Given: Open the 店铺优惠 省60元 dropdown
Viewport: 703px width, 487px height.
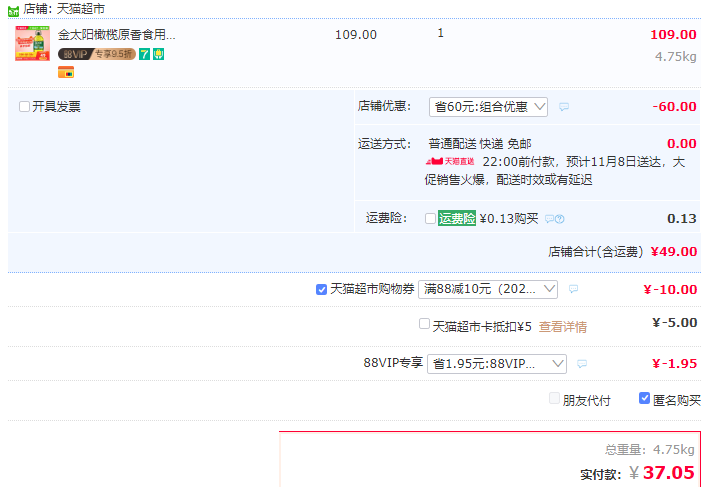Looking at the screenshot, I should coord(488,107).
